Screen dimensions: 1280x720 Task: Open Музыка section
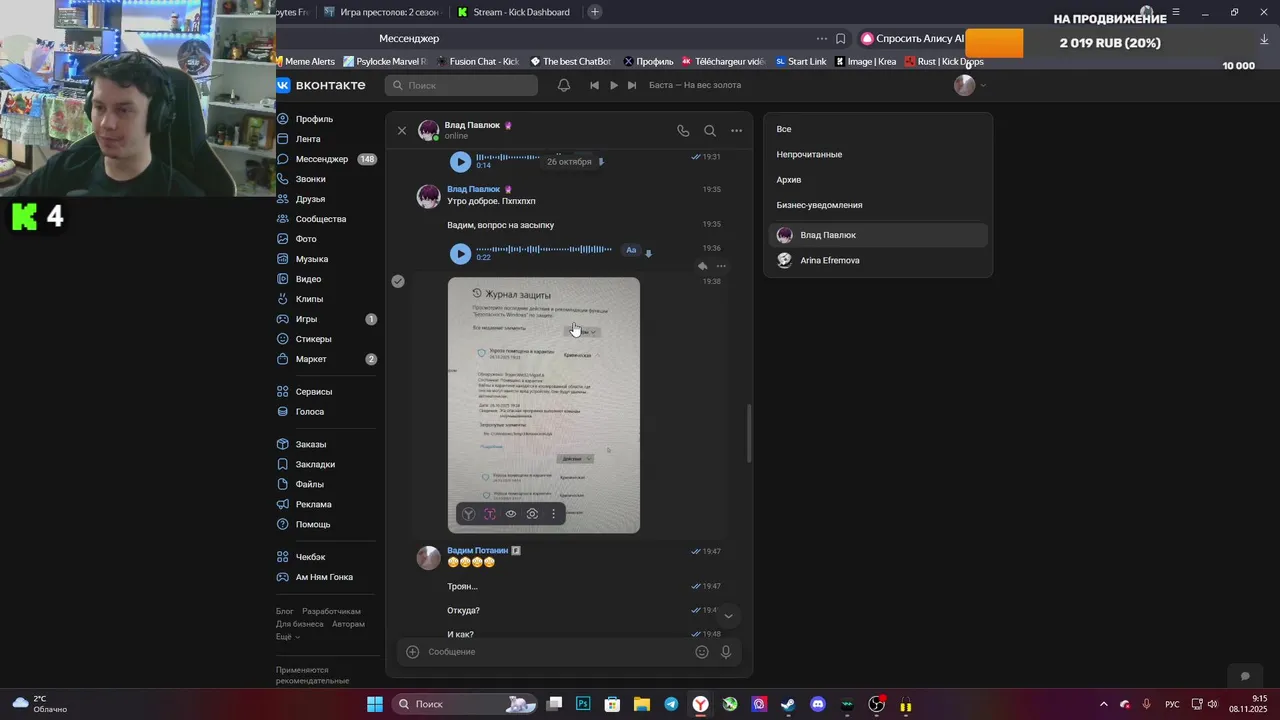pyautogui.click(x=312, y=259)
